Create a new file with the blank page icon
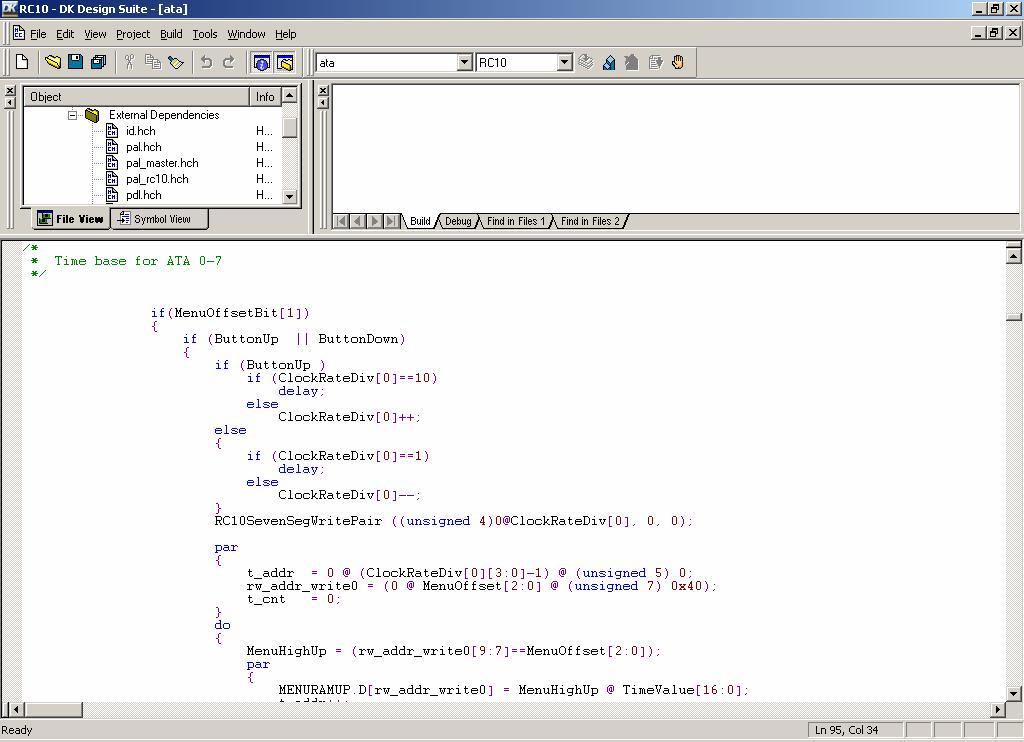1024x742 pixels. click(x=22, y=62)
